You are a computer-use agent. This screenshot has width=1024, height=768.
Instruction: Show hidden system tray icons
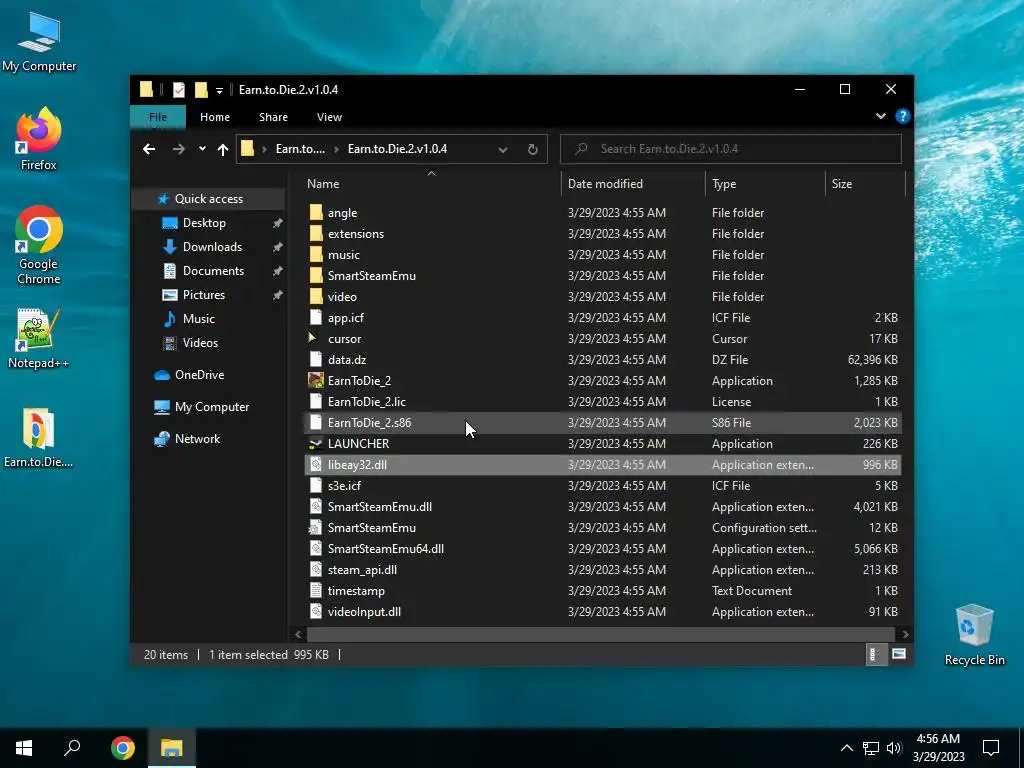tap(846, 748)
